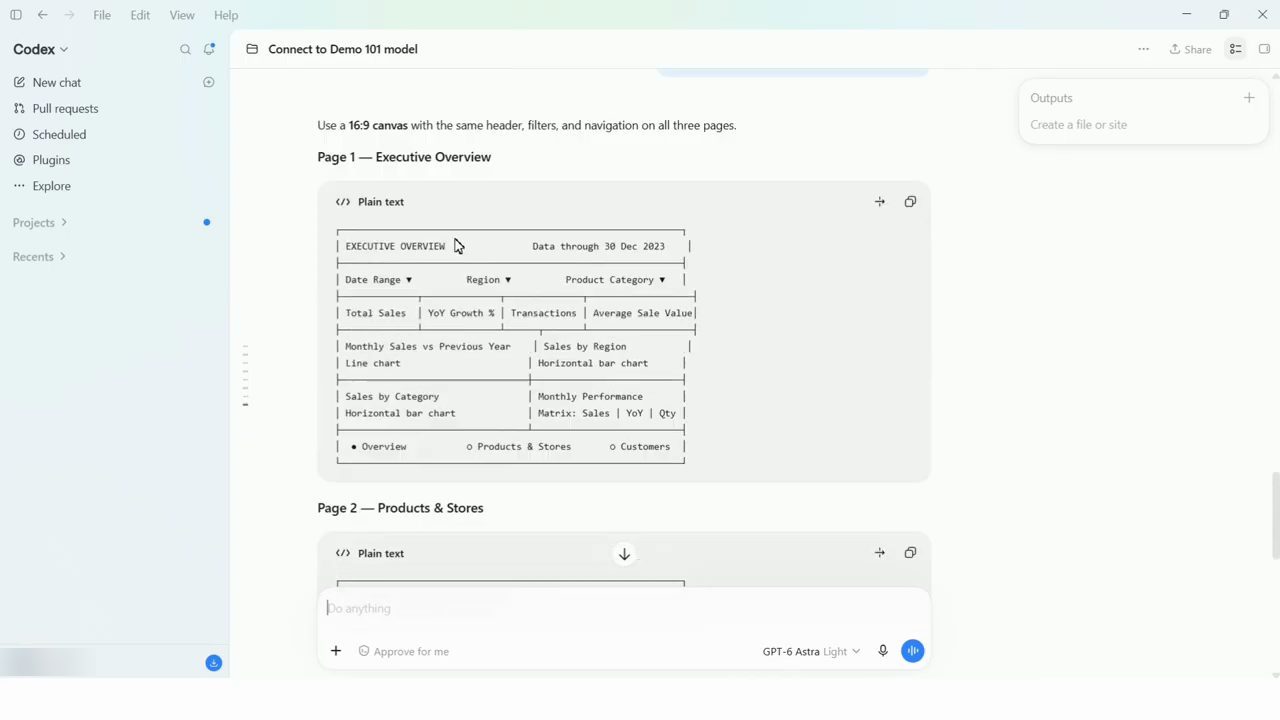Open the Scheduled section
The height and width of the screenshot is (720, 1280).
click(x=59, y=134)
